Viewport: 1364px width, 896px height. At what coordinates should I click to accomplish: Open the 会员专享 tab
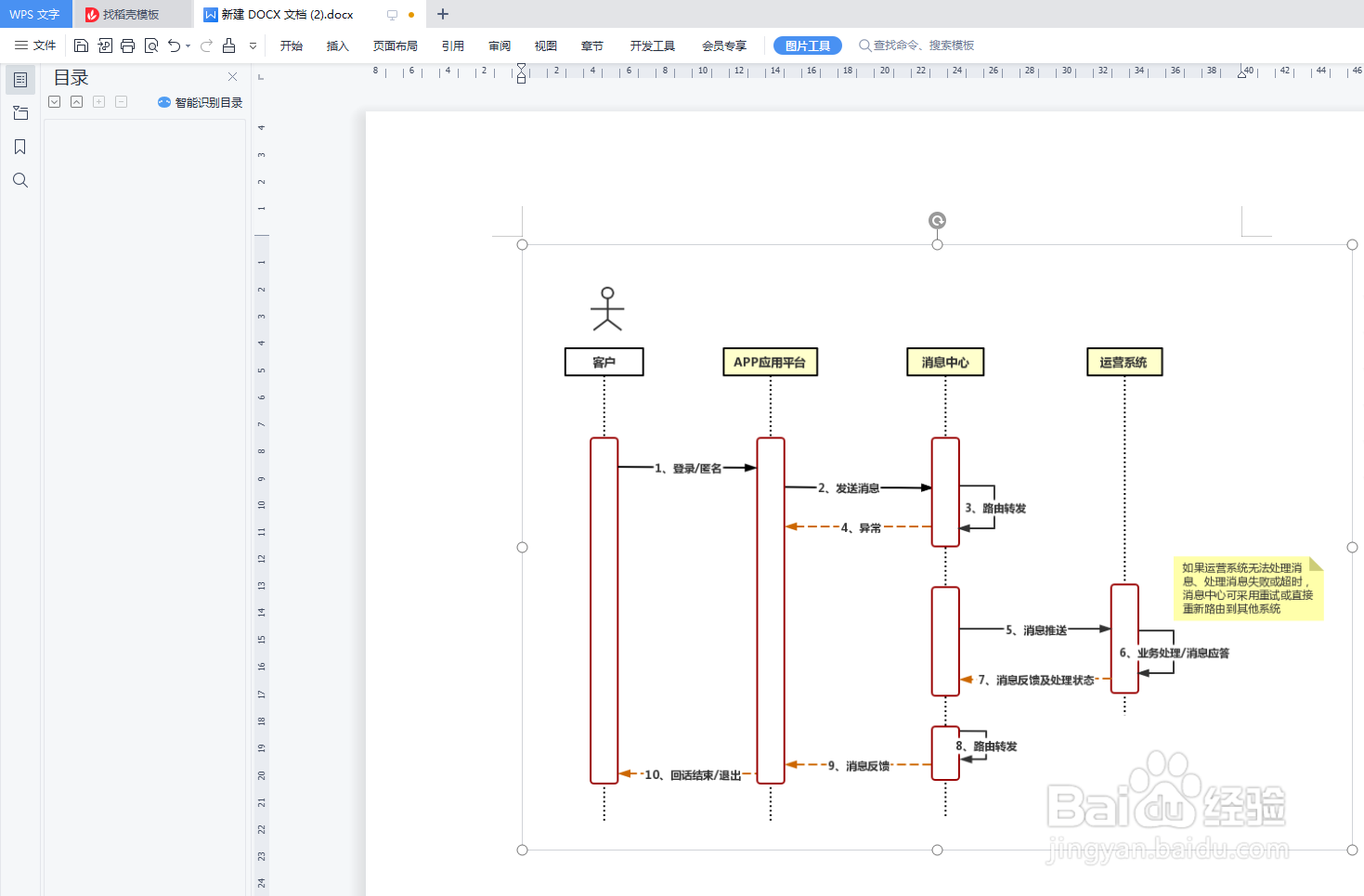[x=724, y=45]
